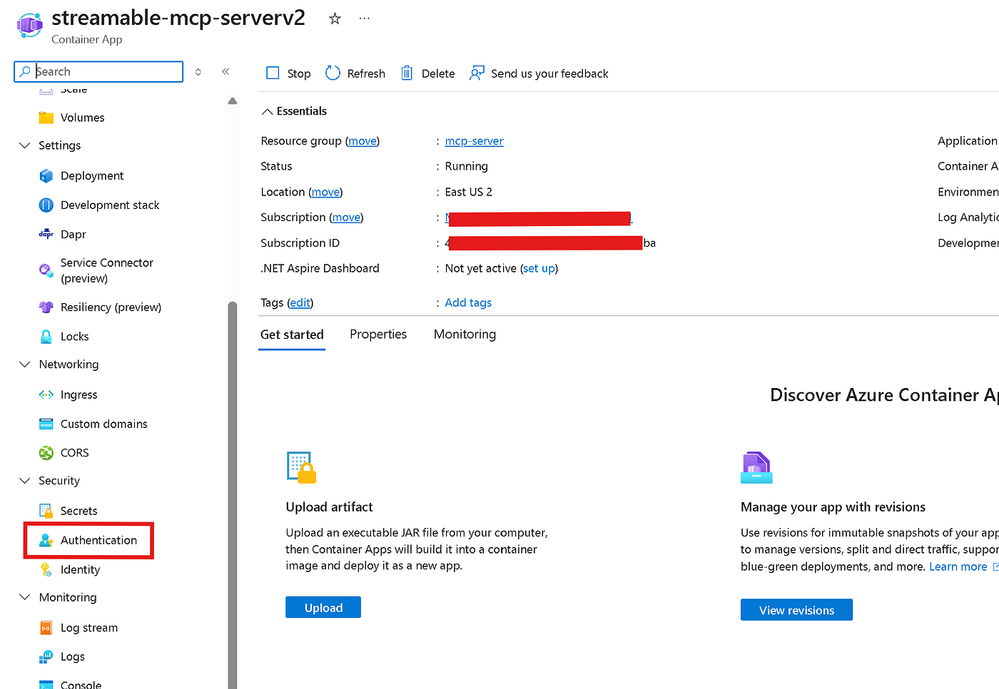Focus the sidebar Search input field
This screenshot has height=689, width=999.
point(98,71)
